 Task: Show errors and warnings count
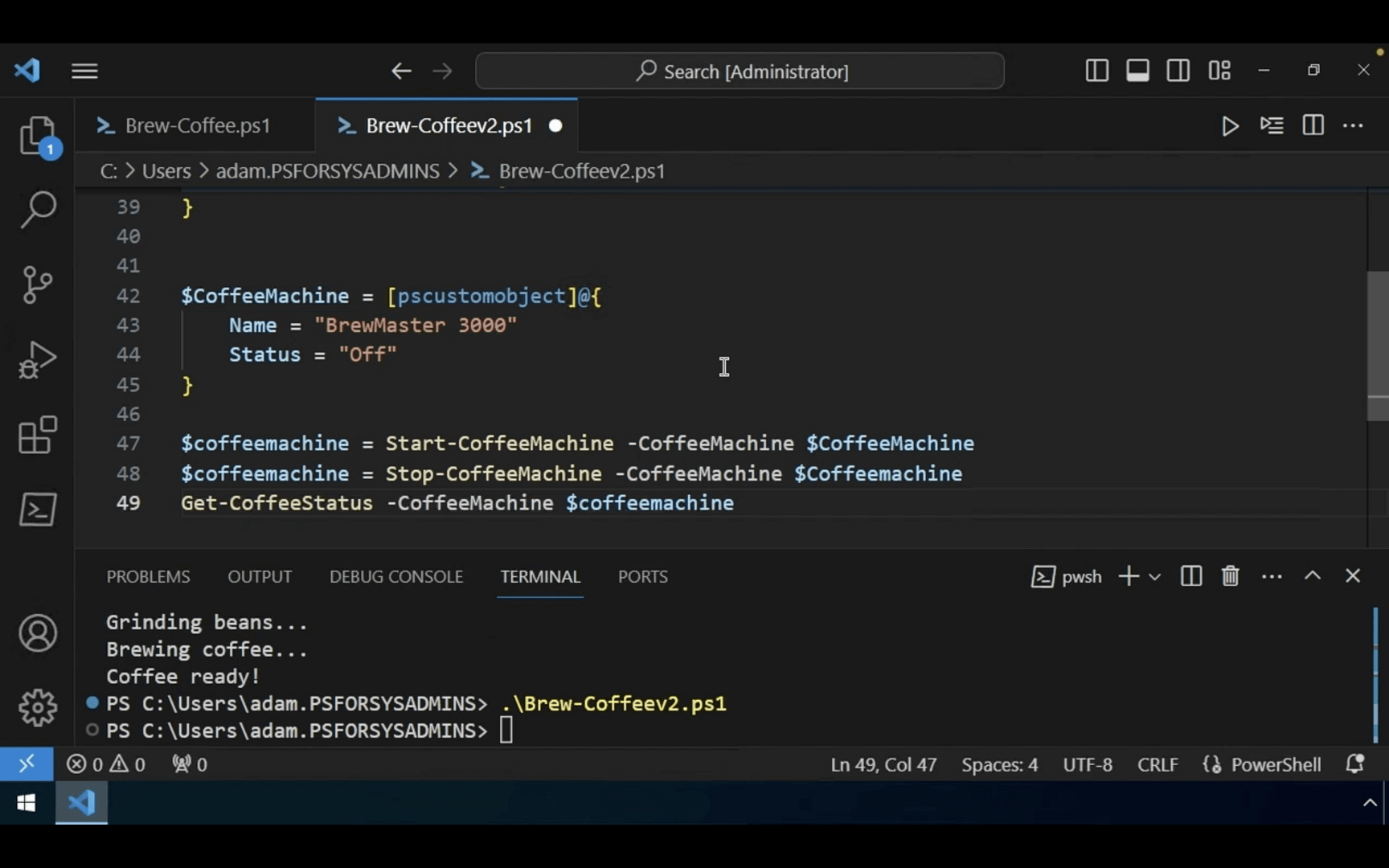click(106, 764)
